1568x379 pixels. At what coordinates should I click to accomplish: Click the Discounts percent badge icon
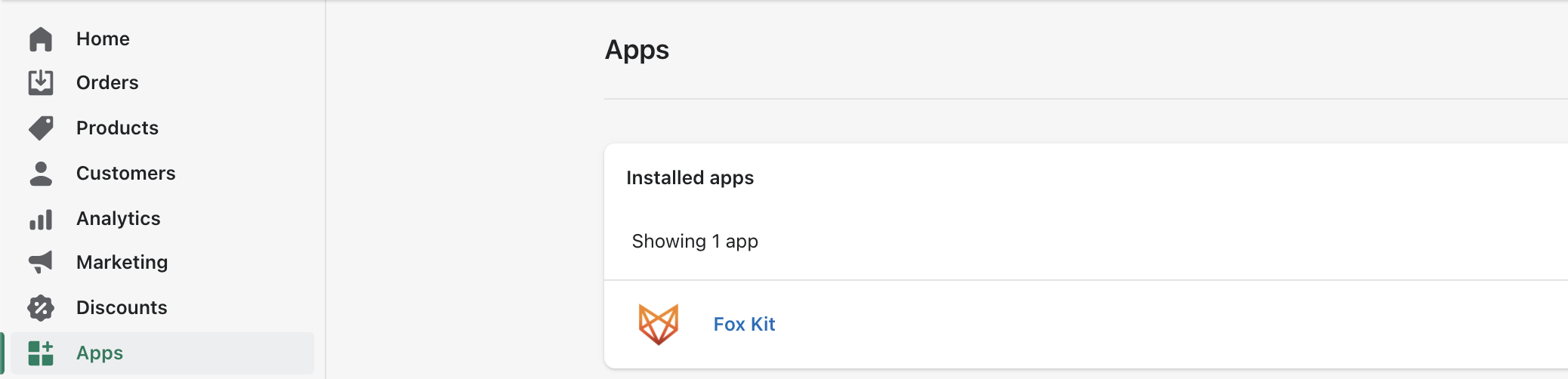[41, 307]
